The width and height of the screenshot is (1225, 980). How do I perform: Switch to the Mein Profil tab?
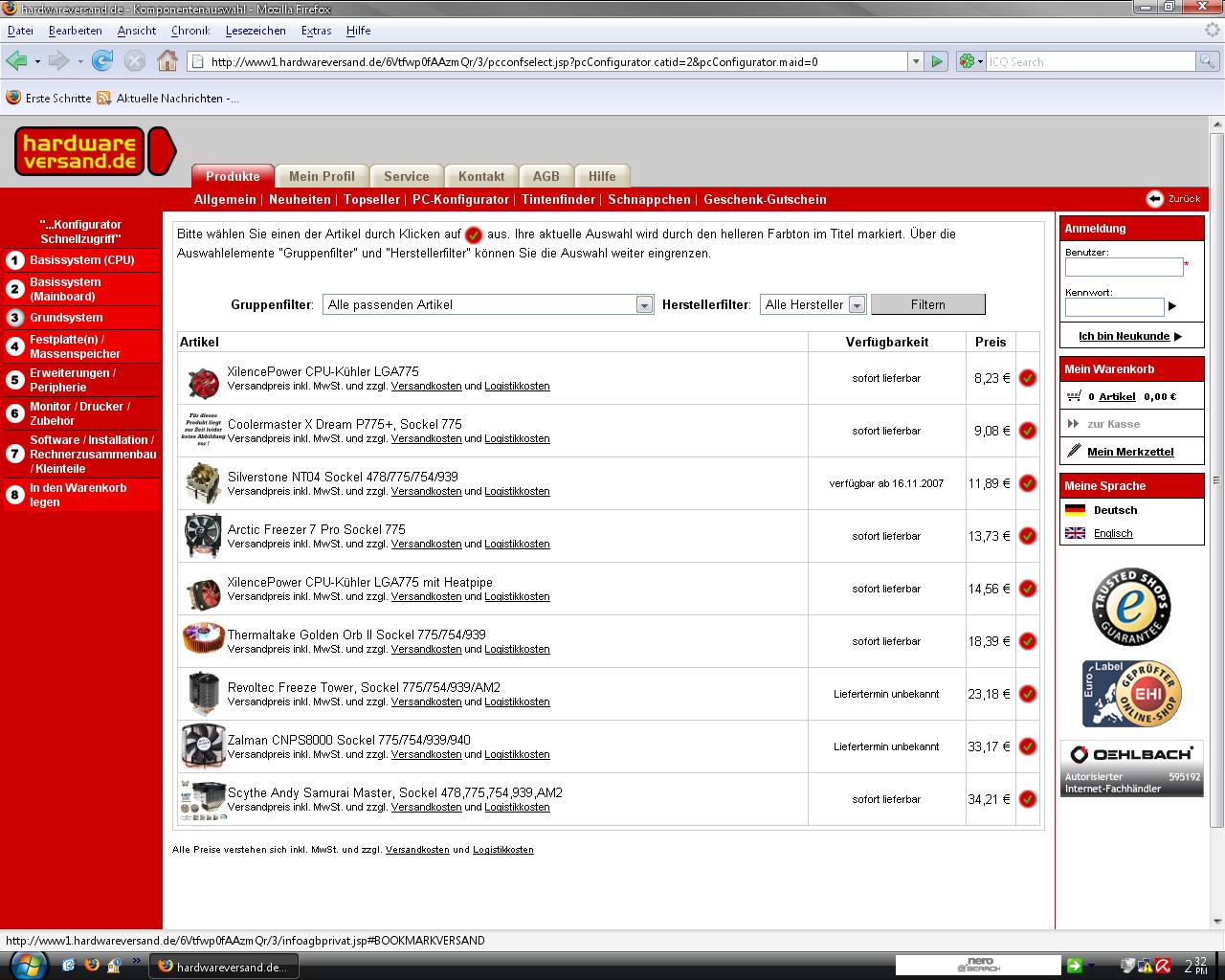point(322,176)
